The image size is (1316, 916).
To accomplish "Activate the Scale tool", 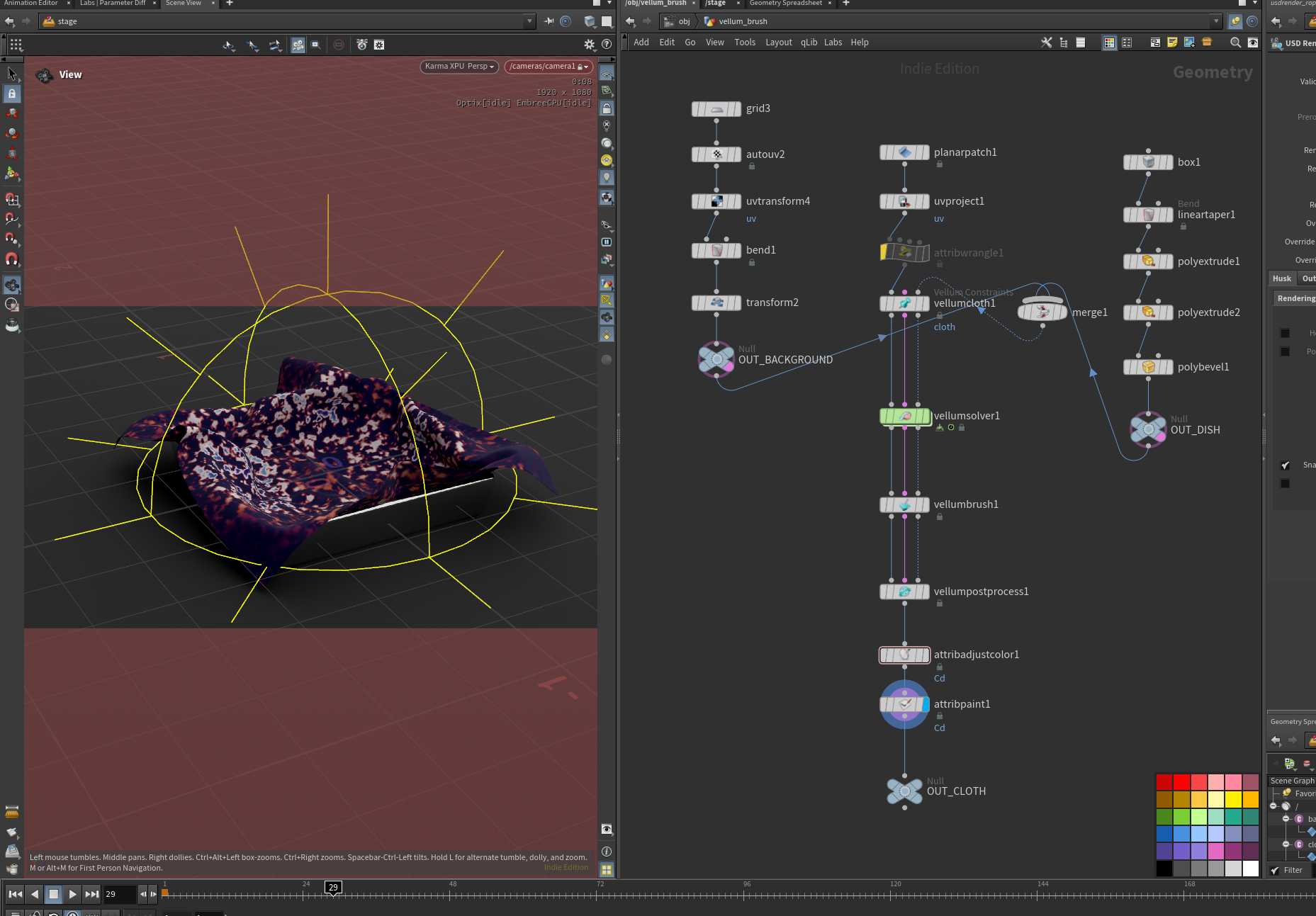I will (12, 153).
